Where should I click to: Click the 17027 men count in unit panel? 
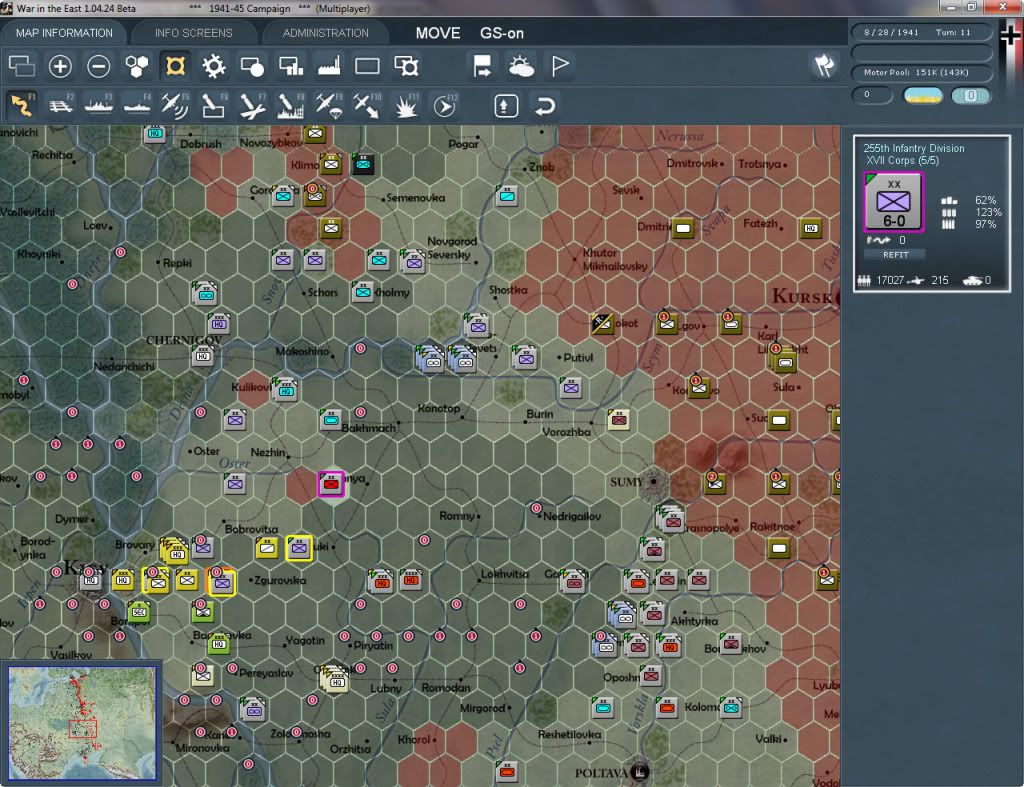pos(890,280)
